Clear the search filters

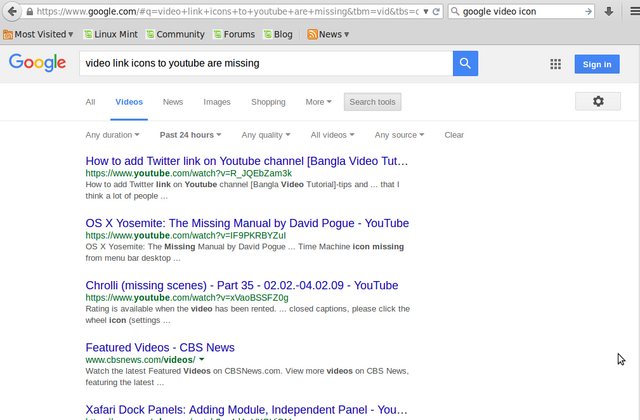coord(454,135)
